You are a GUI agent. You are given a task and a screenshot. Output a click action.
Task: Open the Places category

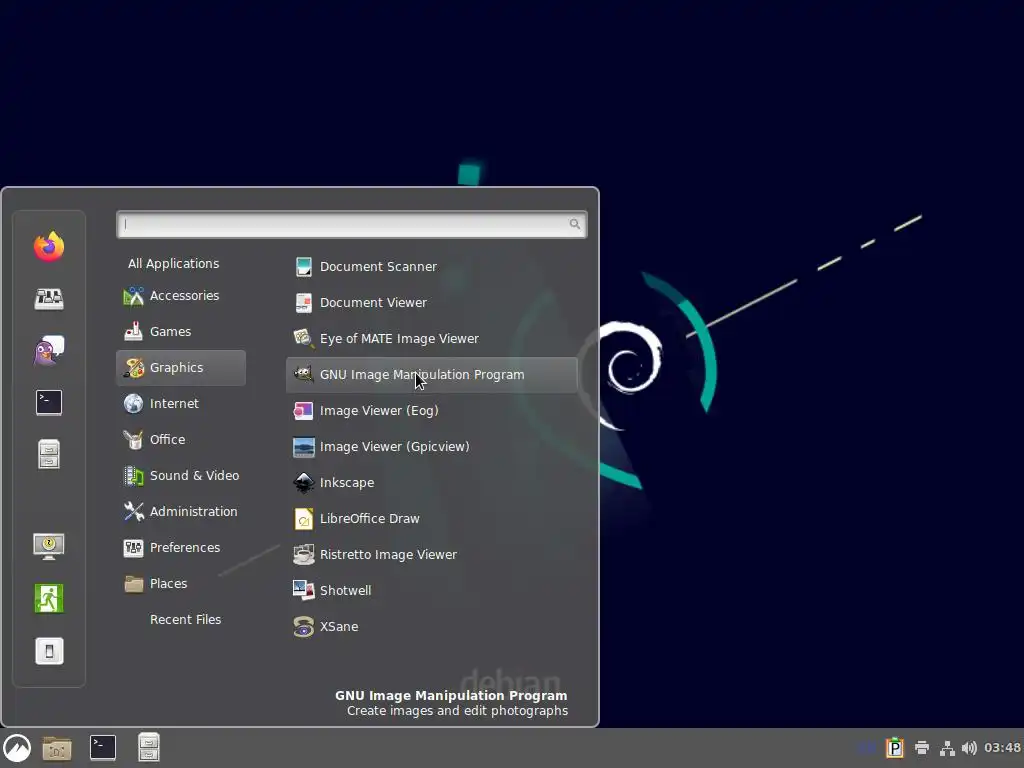[x=181, y=583]
